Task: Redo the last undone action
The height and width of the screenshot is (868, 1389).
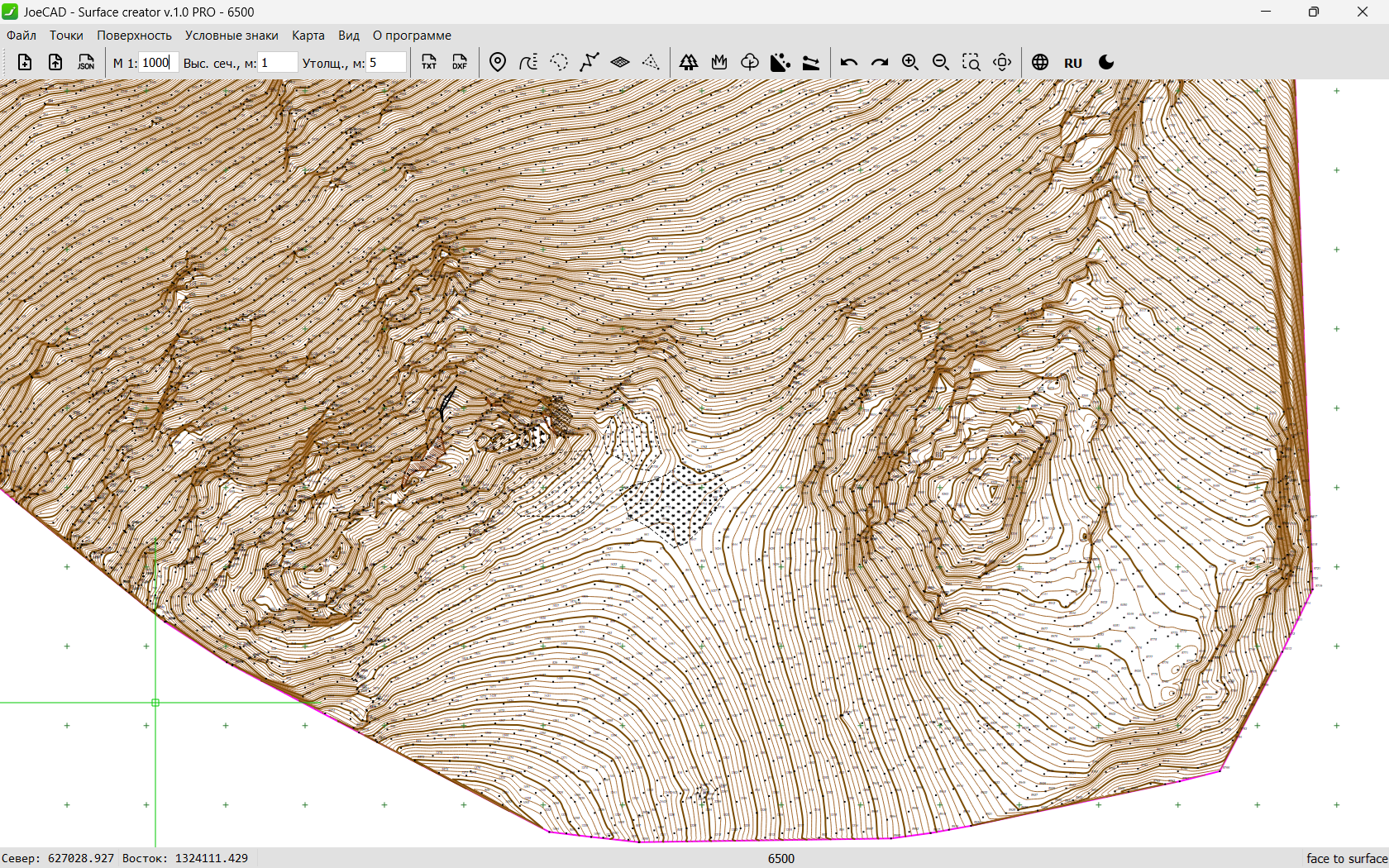Action: click(x=880, y=62)
